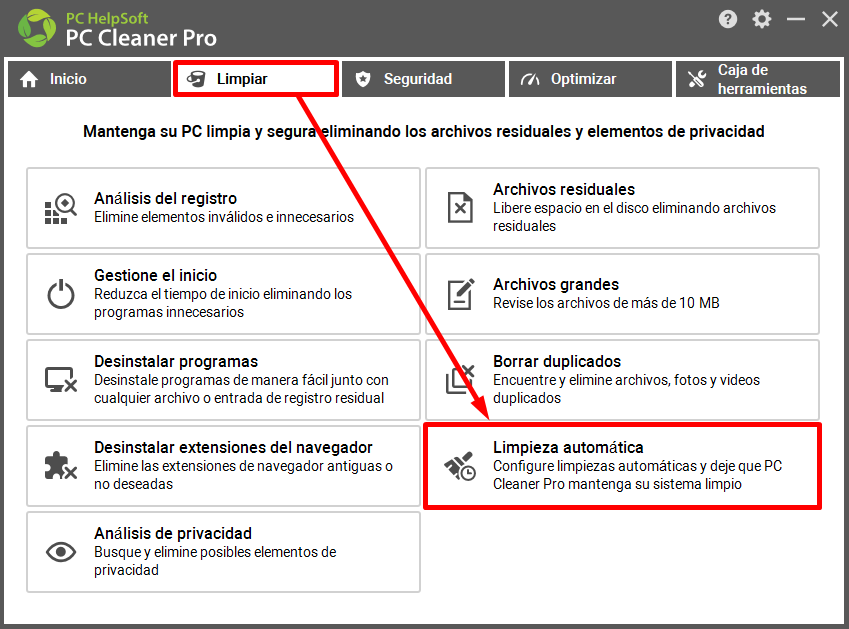The image size is (849, 629).
Task: Open Desinstalar extensiones del navegador
Action: tap(224, 466)
